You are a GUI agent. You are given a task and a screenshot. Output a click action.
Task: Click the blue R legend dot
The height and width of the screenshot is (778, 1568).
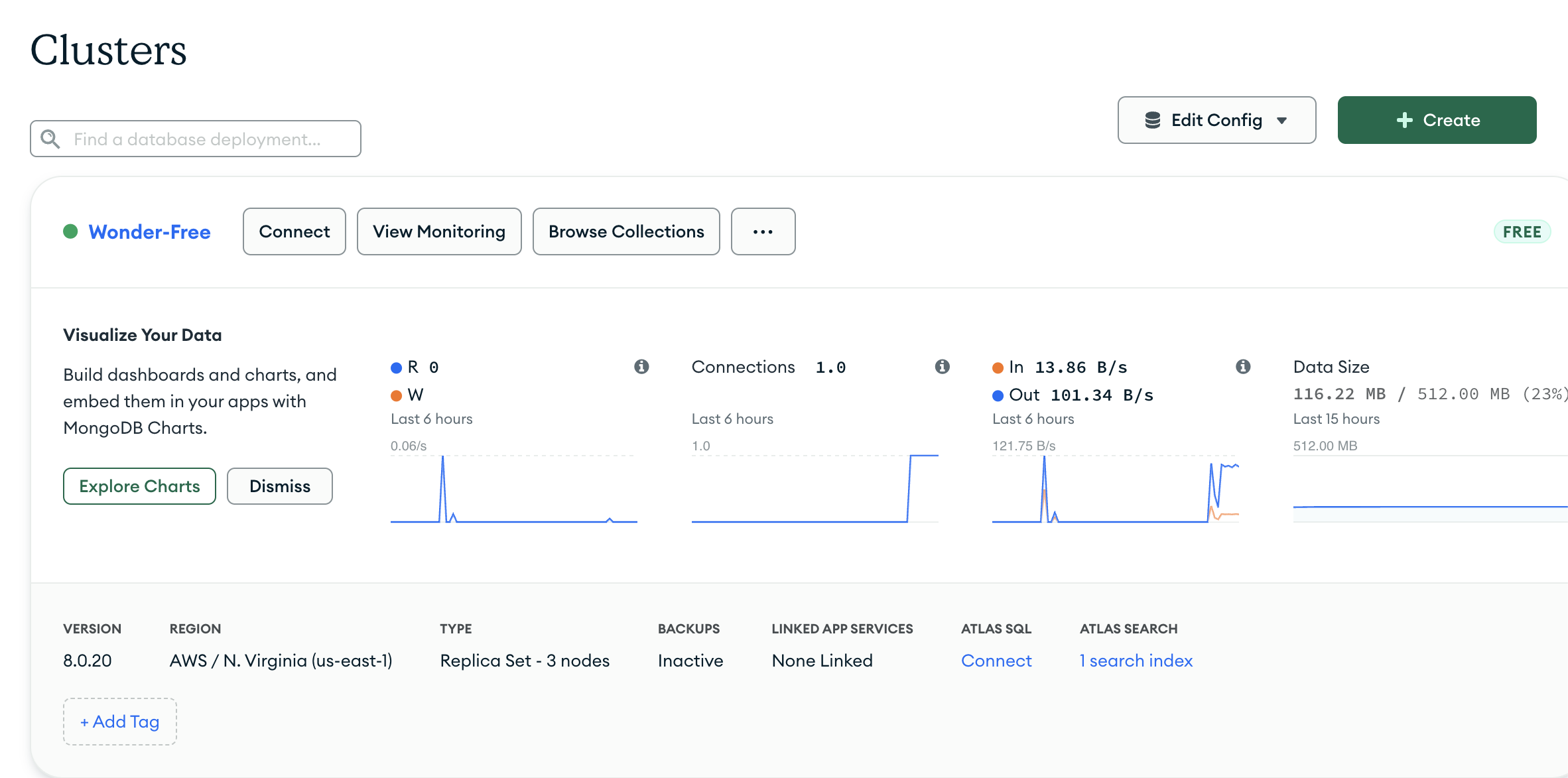point(397,368)
